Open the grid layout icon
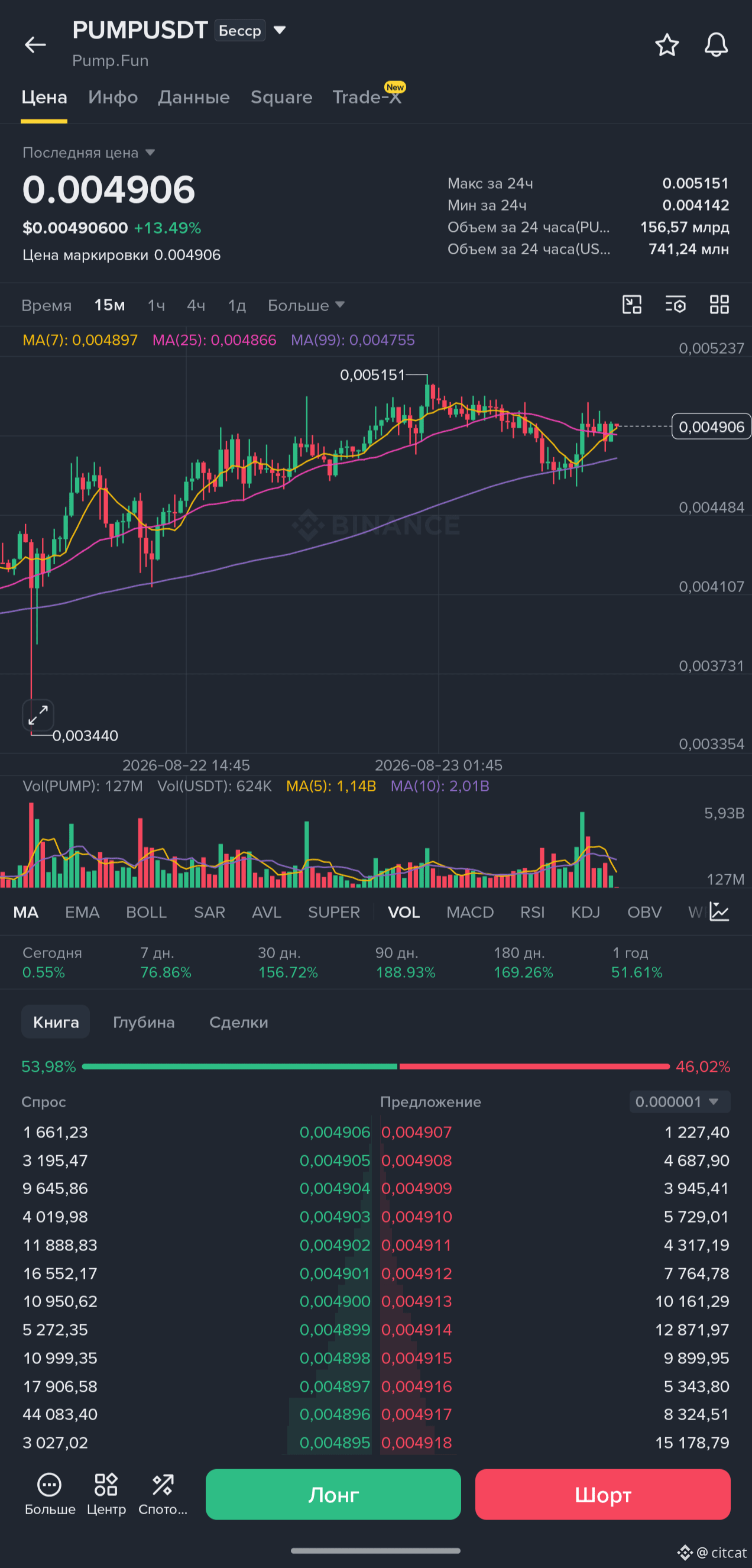The height and width of the screenshot is (1568, 752). (x=719, y=305)
